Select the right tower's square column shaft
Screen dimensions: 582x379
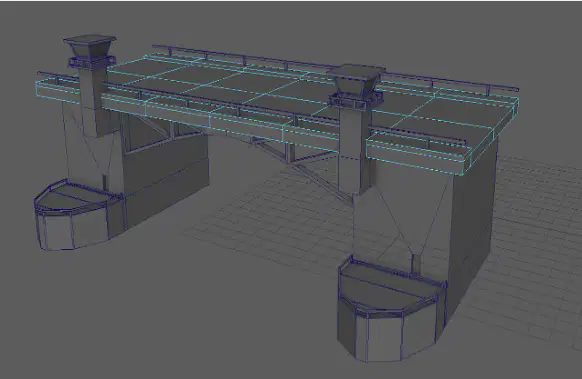click(353, 148)
